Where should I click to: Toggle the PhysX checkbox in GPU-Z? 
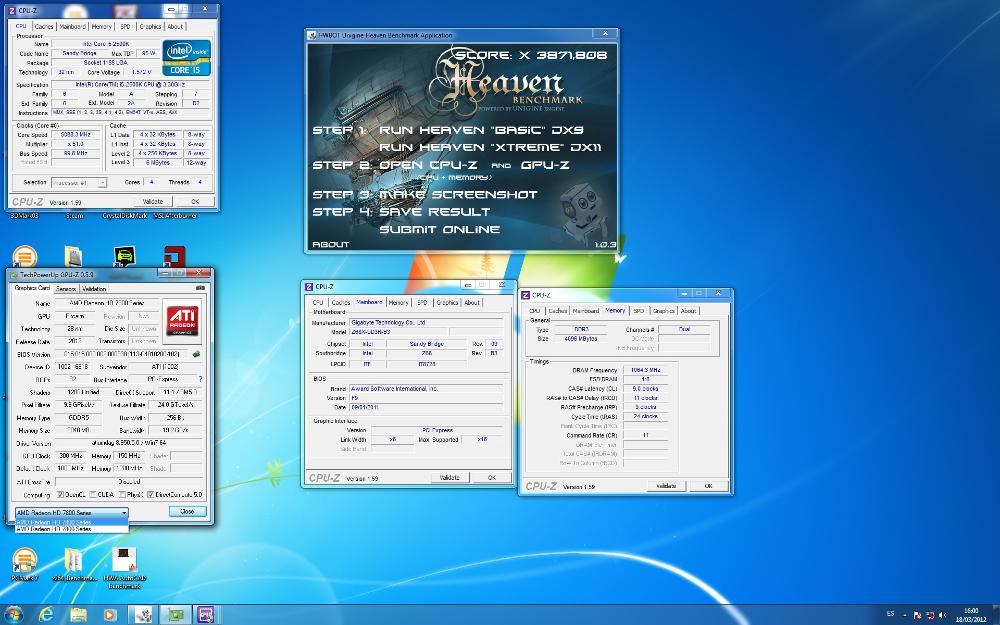click(x=122, y=494)
